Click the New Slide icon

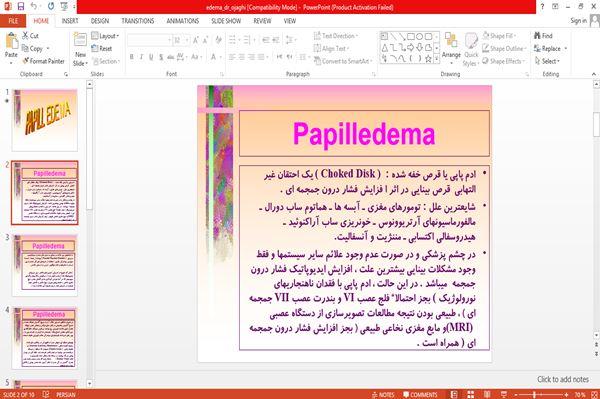coord(80,40)
